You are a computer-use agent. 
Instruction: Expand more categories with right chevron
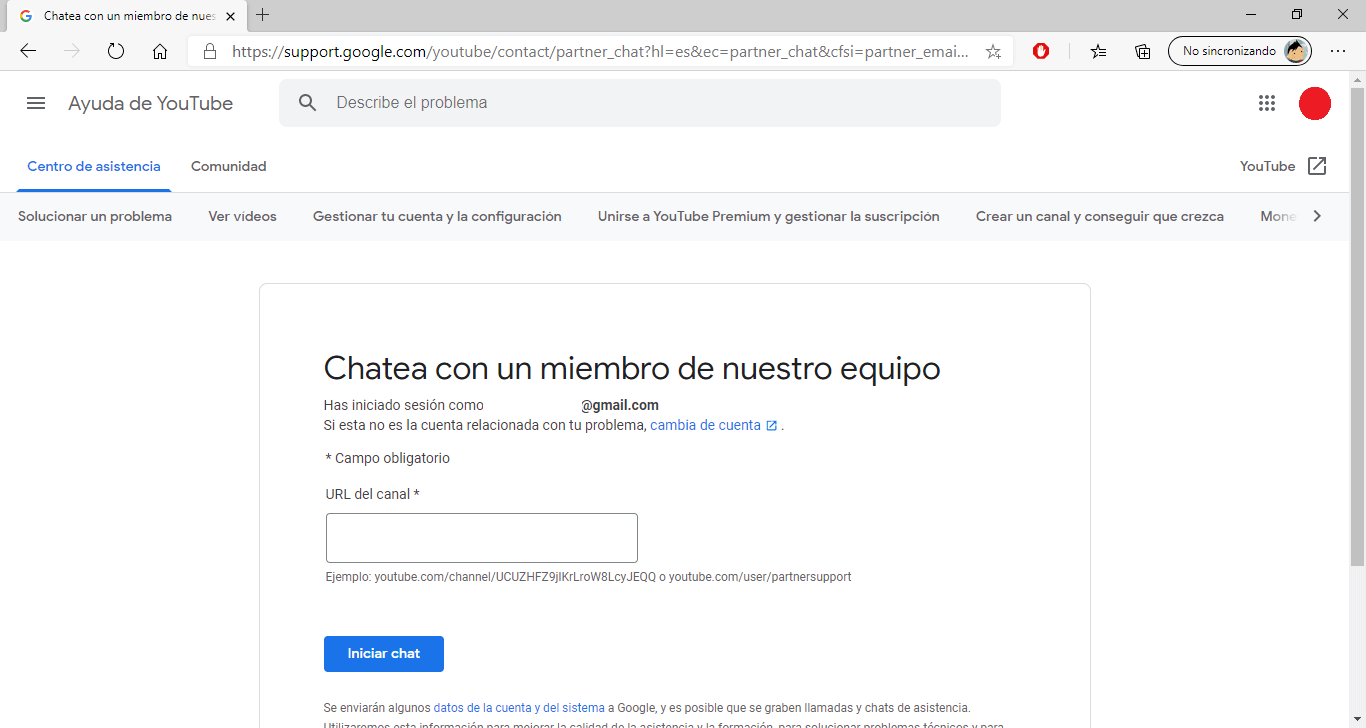tap(1317, 216)
